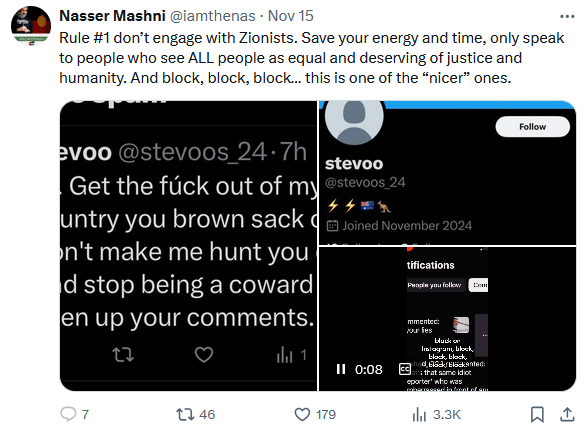
Task: Repost the tweet with 46 reposts
Action: 195,414
